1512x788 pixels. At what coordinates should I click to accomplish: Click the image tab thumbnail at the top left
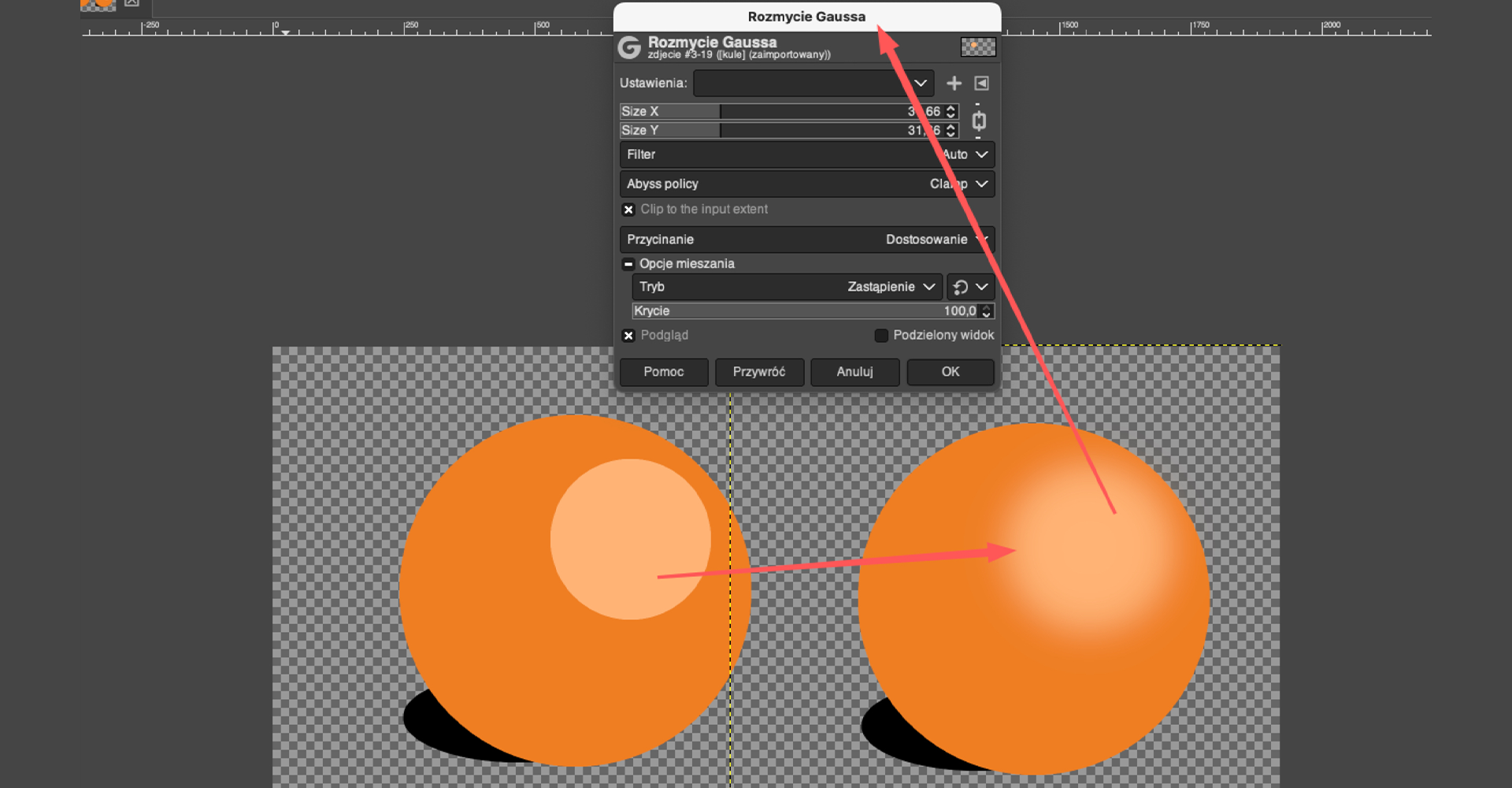(98, 5)
